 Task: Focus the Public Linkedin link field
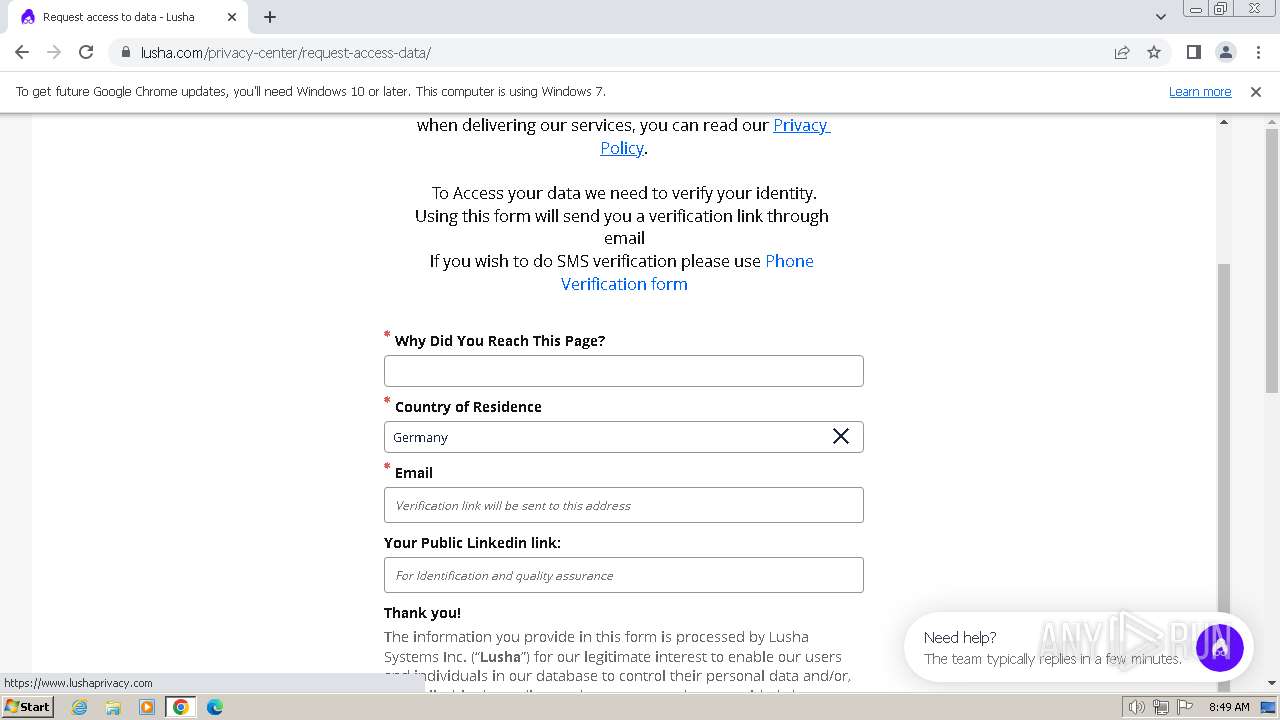624,575
